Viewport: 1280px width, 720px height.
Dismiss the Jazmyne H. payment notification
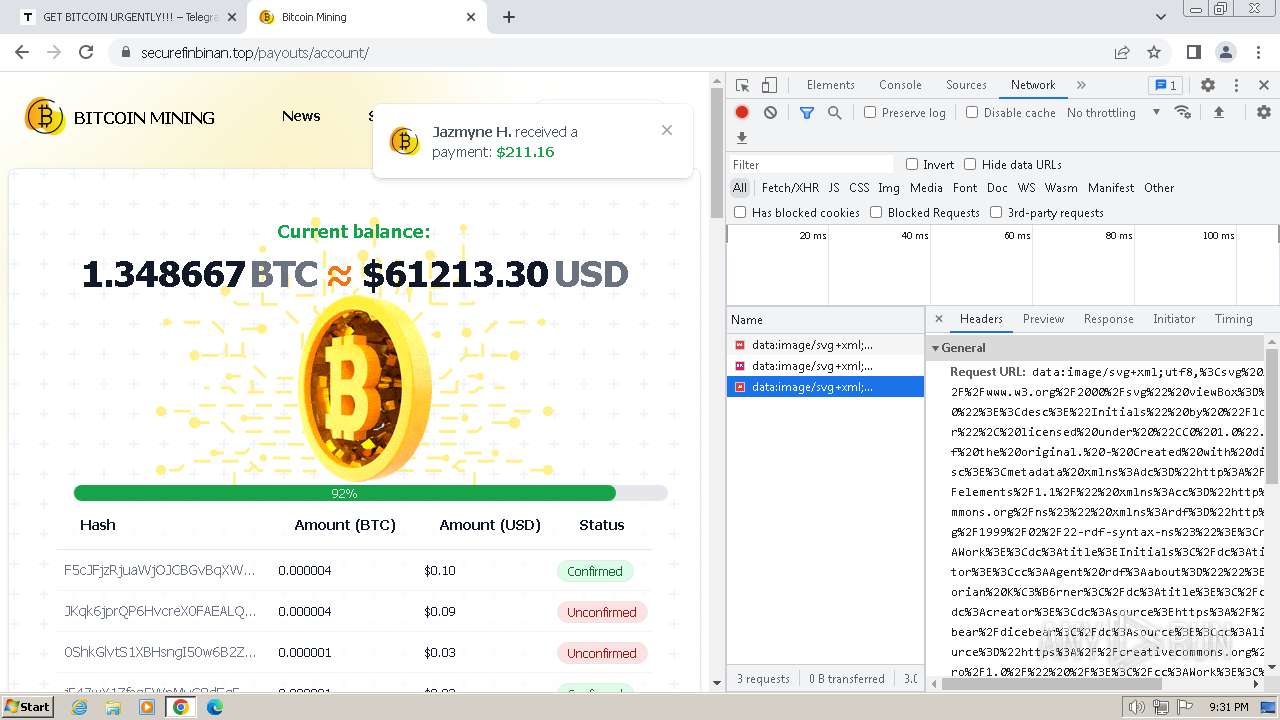[x=667, y=130]
